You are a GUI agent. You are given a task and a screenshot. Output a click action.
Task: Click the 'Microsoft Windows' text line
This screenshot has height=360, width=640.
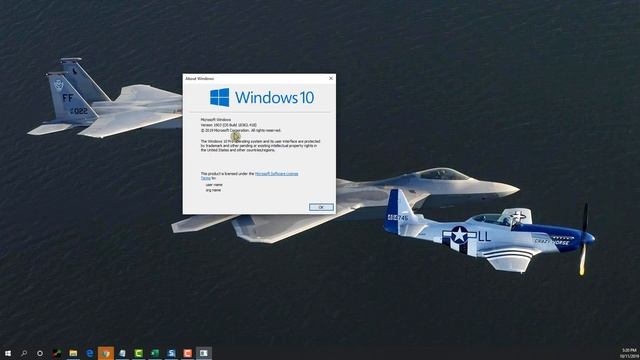216,120
